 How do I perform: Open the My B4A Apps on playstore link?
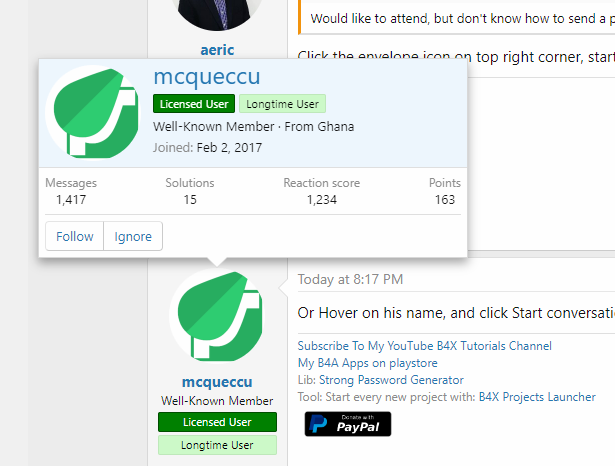(368, 363)
